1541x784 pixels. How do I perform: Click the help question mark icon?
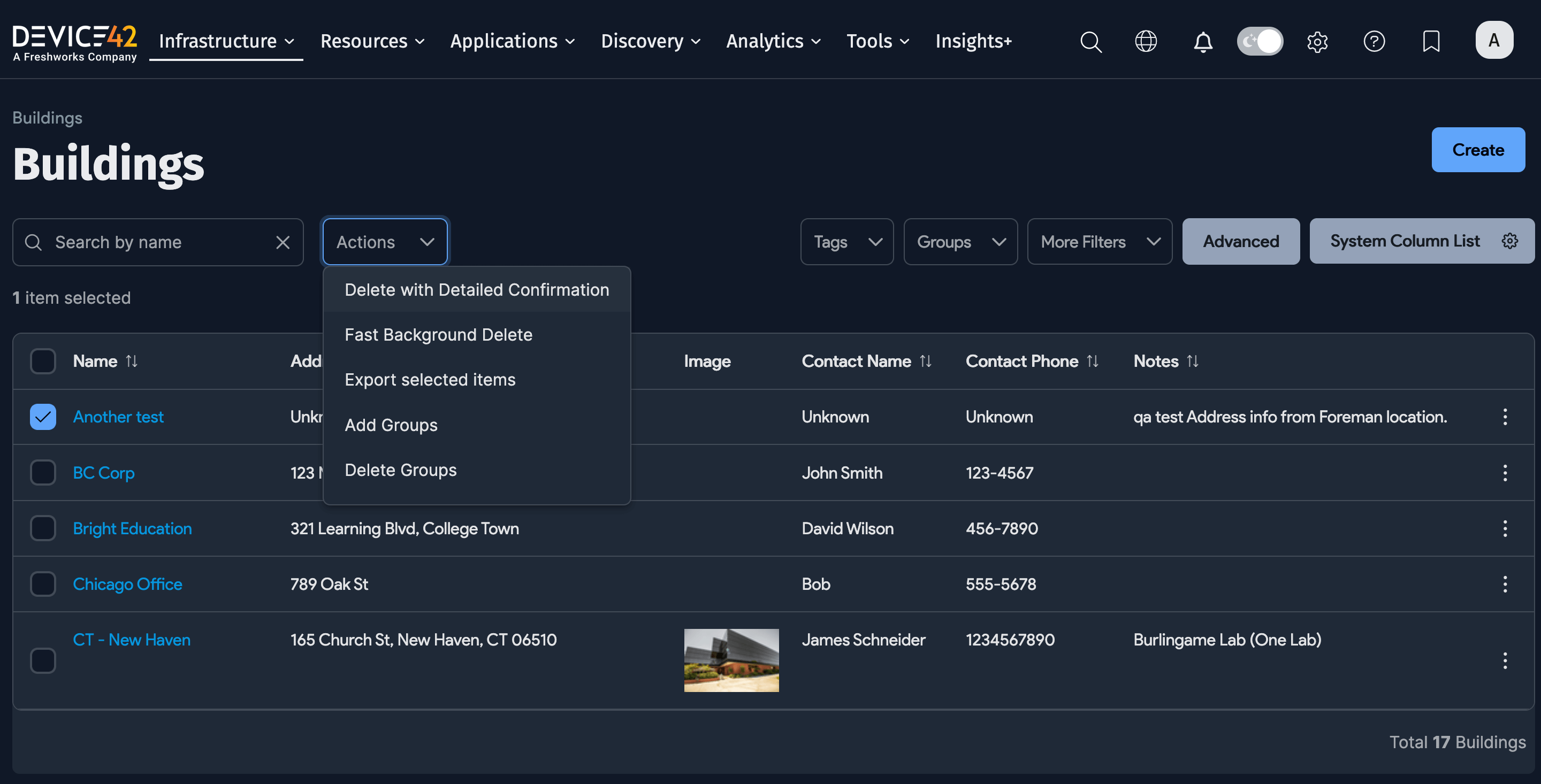(x=1374, y=41)
